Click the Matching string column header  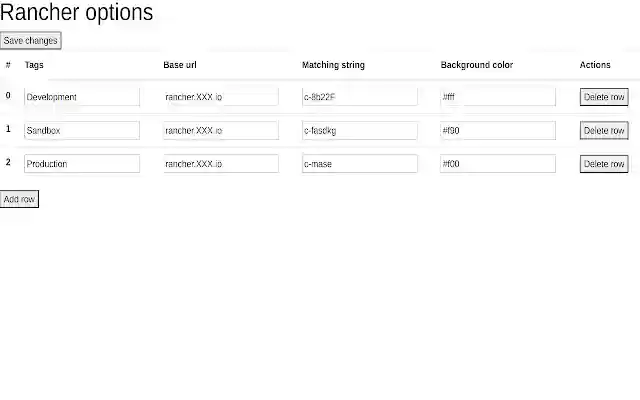333,65
